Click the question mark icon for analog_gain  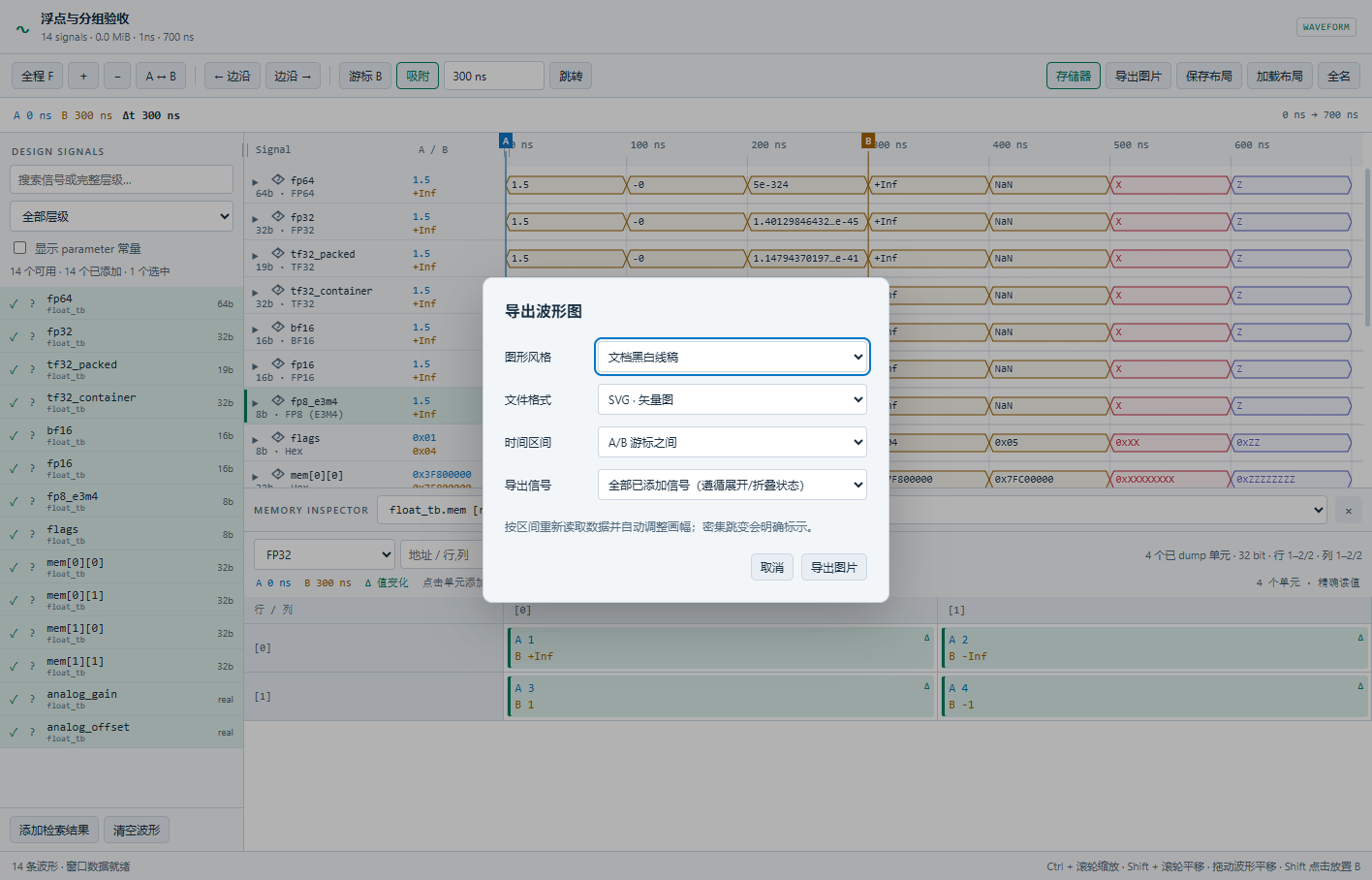tap(32, 700)
